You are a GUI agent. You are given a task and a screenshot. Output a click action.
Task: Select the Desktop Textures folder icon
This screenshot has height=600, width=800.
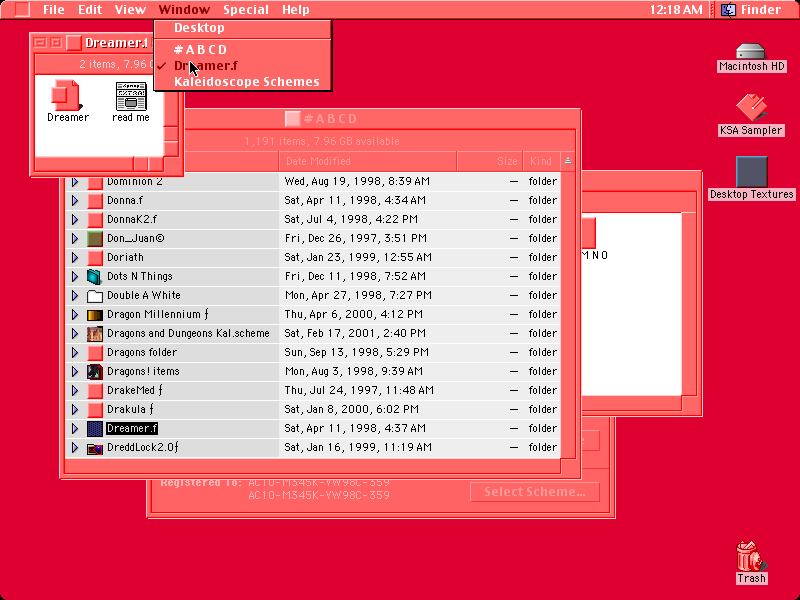752,172
